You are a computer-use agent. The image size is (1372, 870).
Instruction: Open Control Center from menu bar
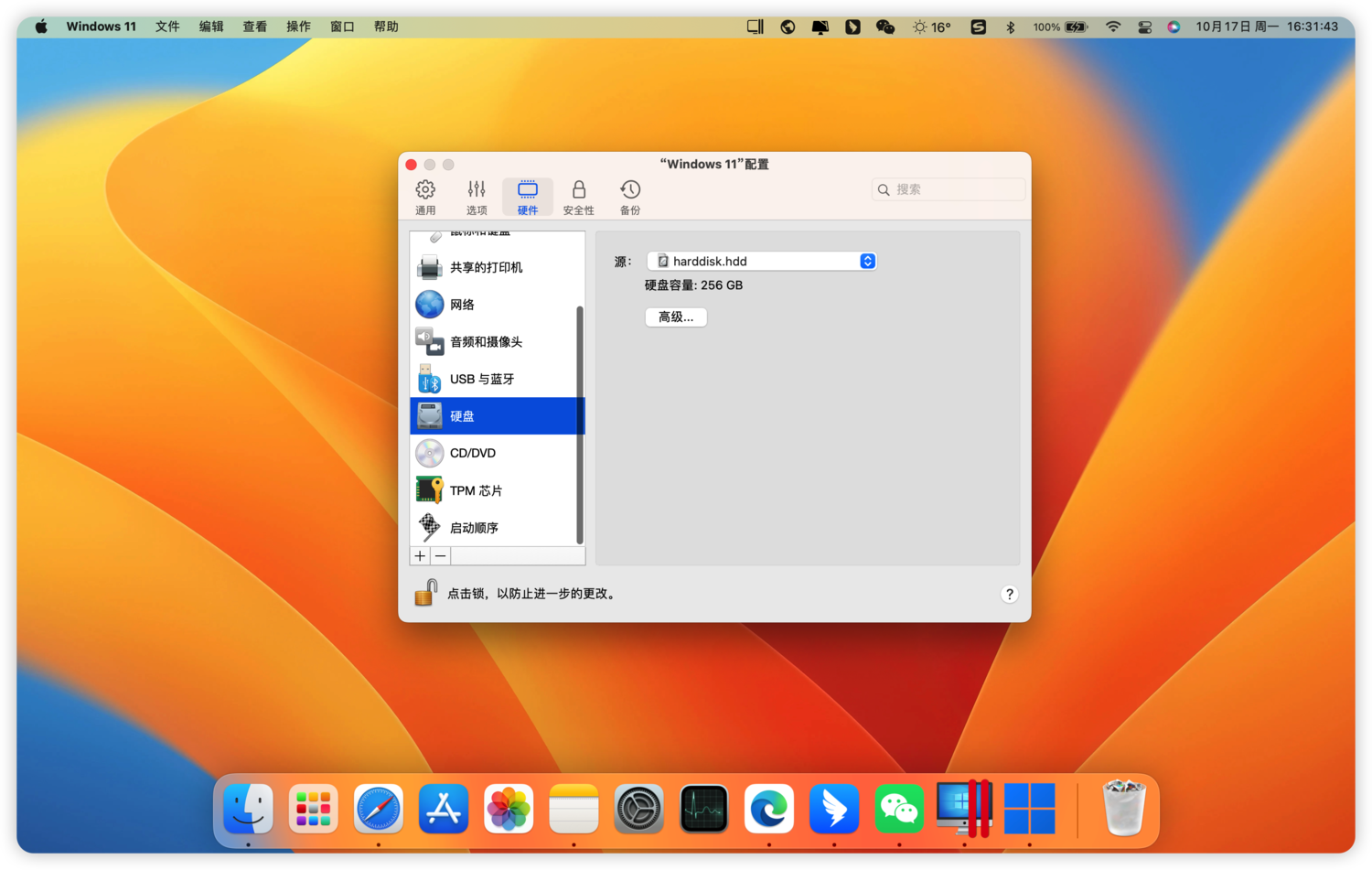1144,27
